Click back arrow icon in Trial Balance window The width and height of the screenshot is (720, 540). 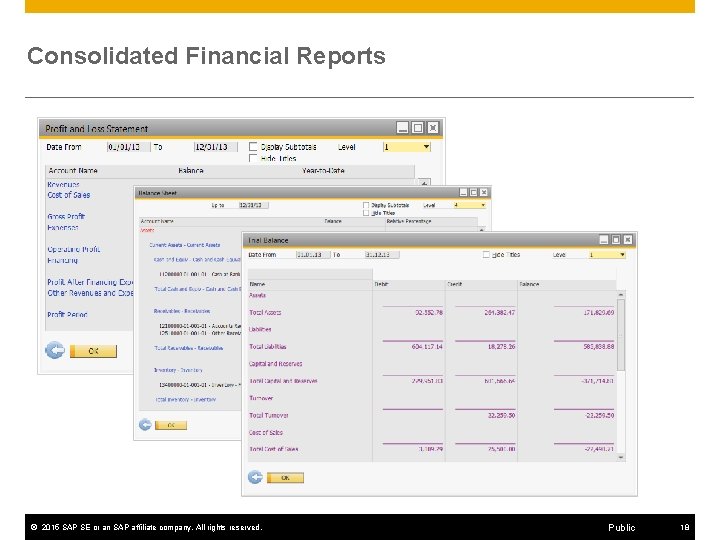[x=255, y=477]
